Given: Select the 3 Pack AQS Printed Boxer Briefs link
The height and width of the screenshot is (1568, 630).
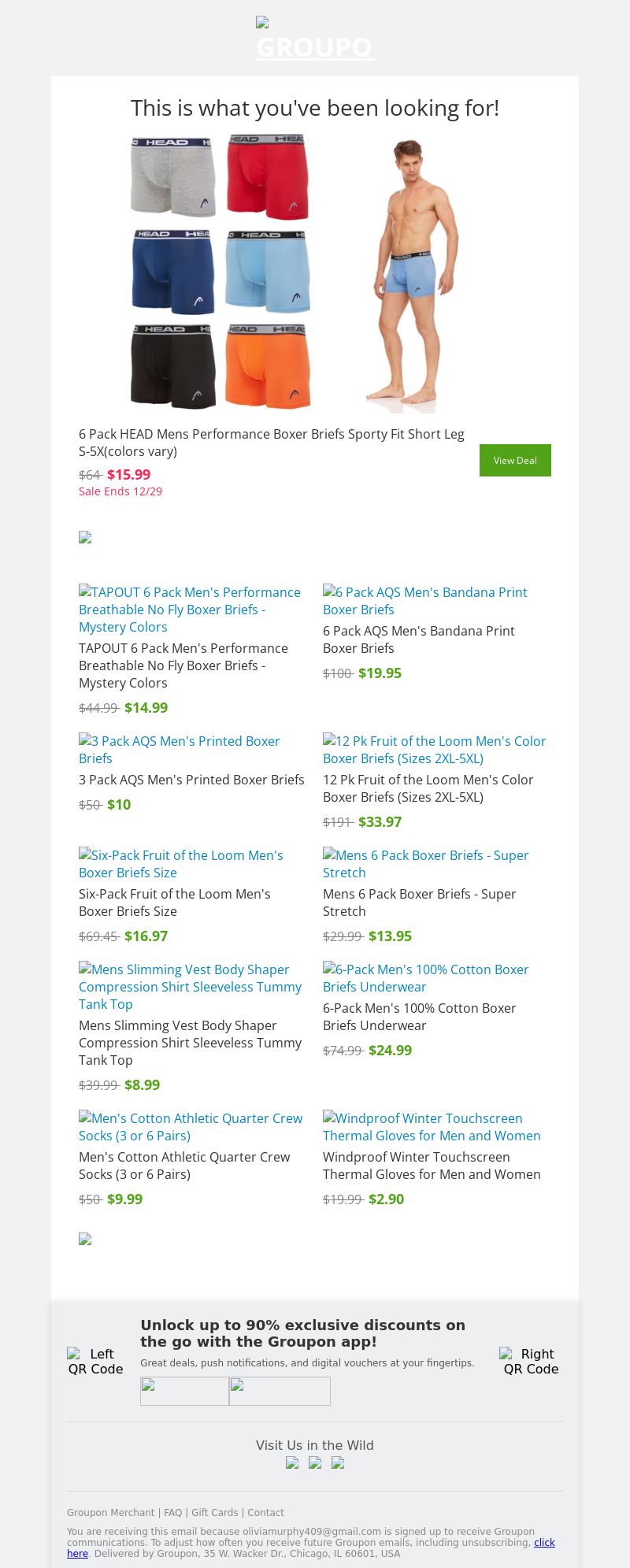Looking at the screenshot, I should pyautogui.click(x=180, y=750).
